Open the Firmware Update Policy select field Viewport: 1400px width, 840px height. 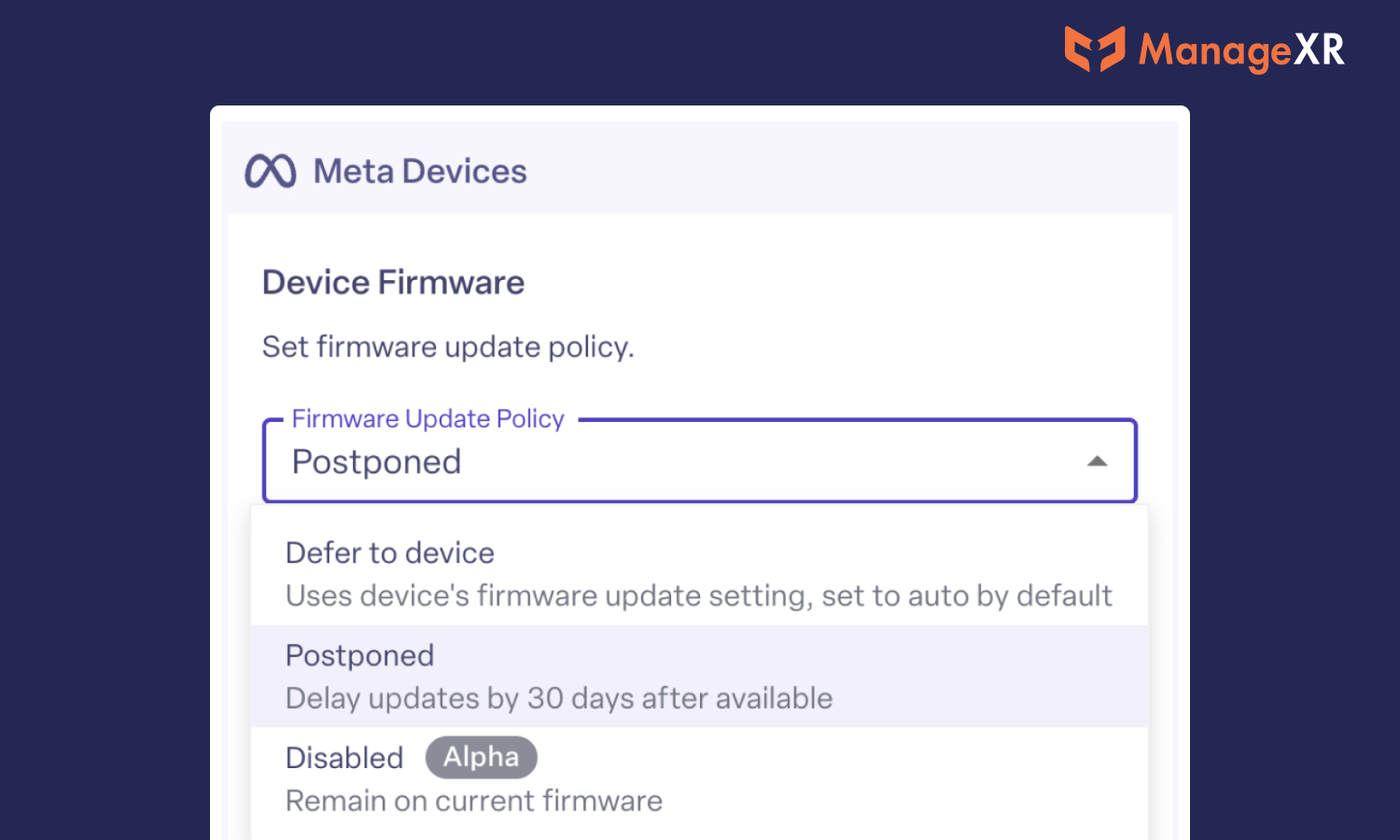pos(699,460)
